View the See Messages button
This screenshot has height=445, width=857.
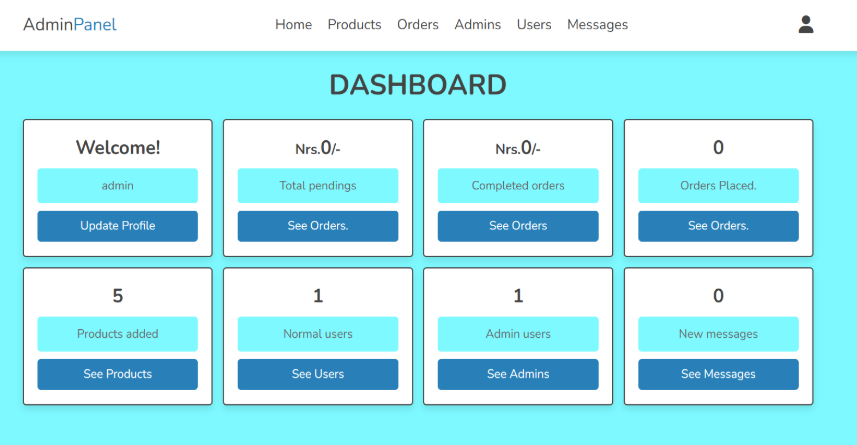tap(718, 374)
